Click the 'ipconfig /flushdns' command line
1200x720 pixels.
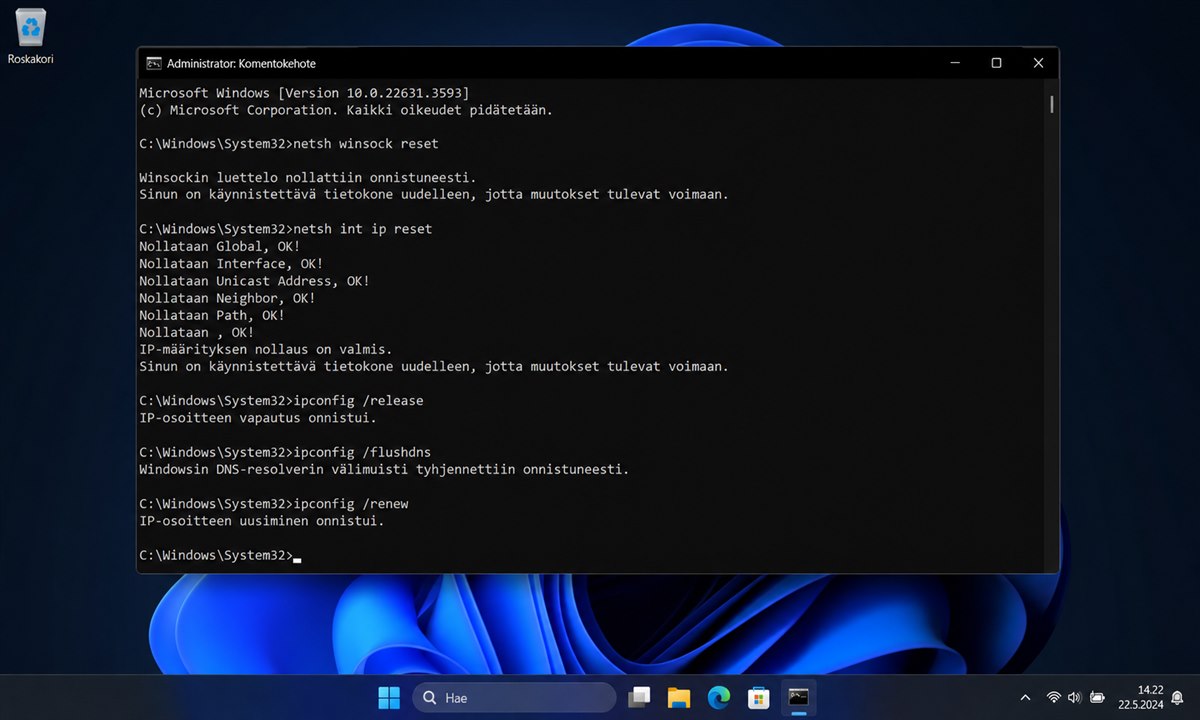(286, 452)
